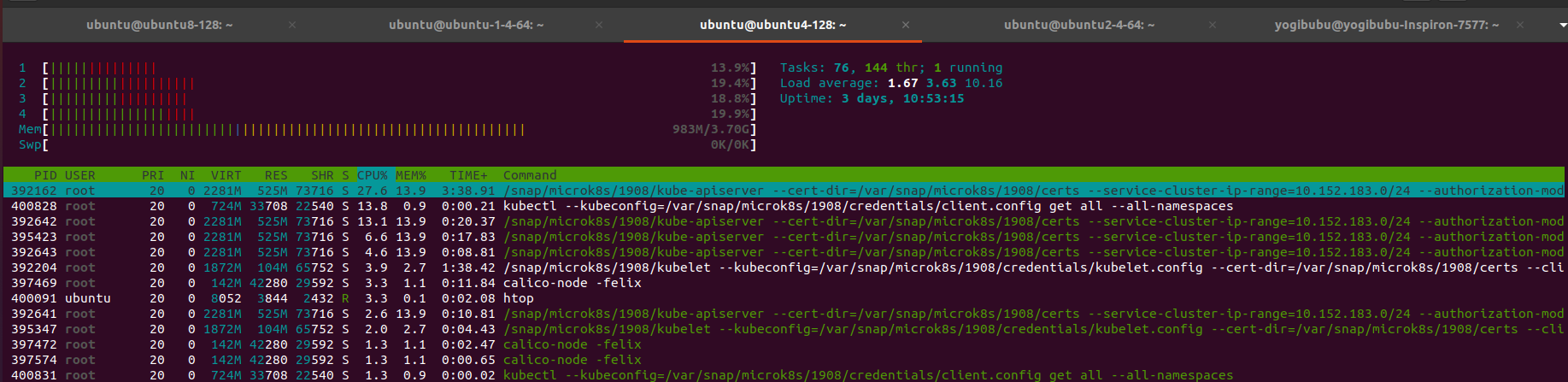Screen dimensions: 1568x382
Task: Sort by the CPU% column header
Action: click(x=373, y=175)
